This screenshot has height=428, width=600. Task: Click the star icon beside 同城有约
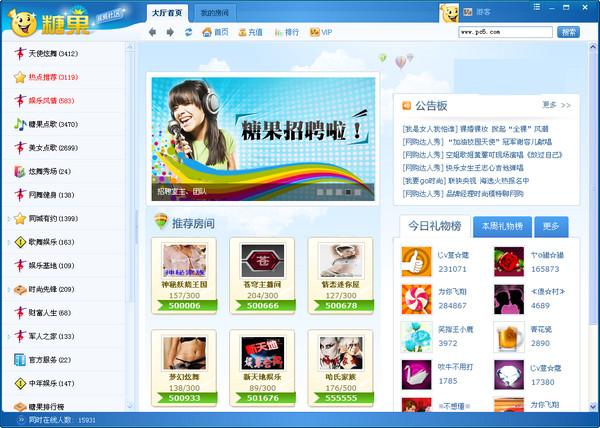tap(20, 219)
